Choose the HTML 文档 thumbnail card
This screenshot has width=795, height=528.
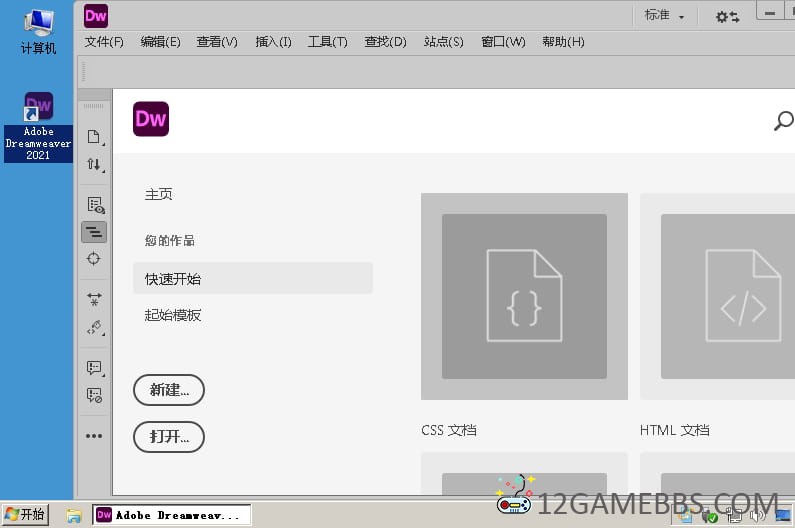[717, 296]
